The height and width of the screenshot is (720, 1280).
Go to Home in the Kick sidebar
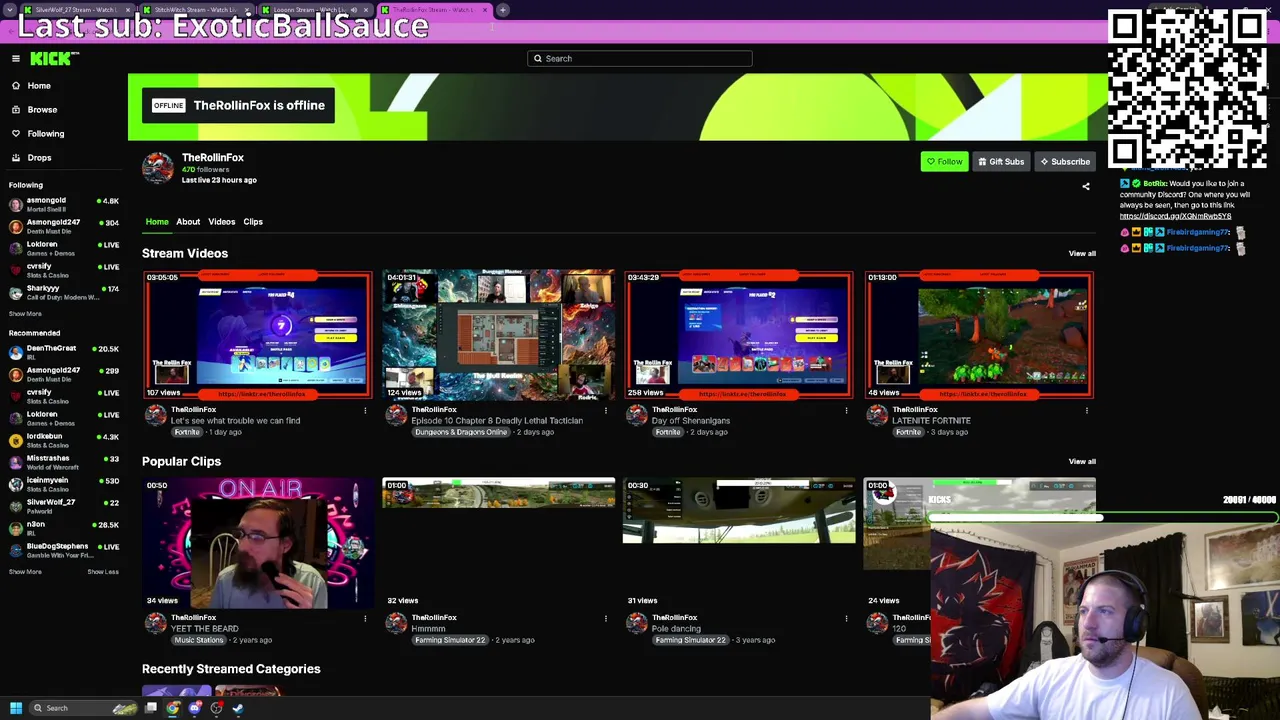(39, 85)
